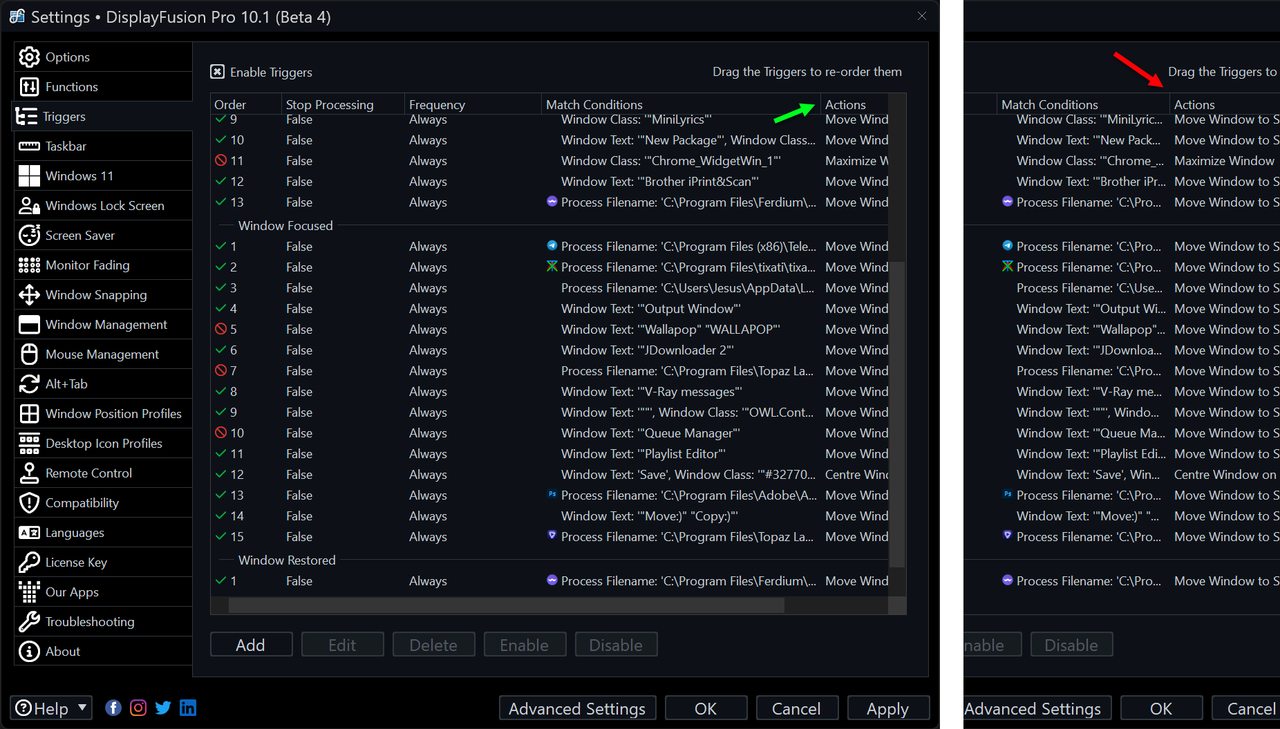Select the 'Output Window' trigger row
The width and height of the screenshot is (1280, 729).
pos(550,309)
